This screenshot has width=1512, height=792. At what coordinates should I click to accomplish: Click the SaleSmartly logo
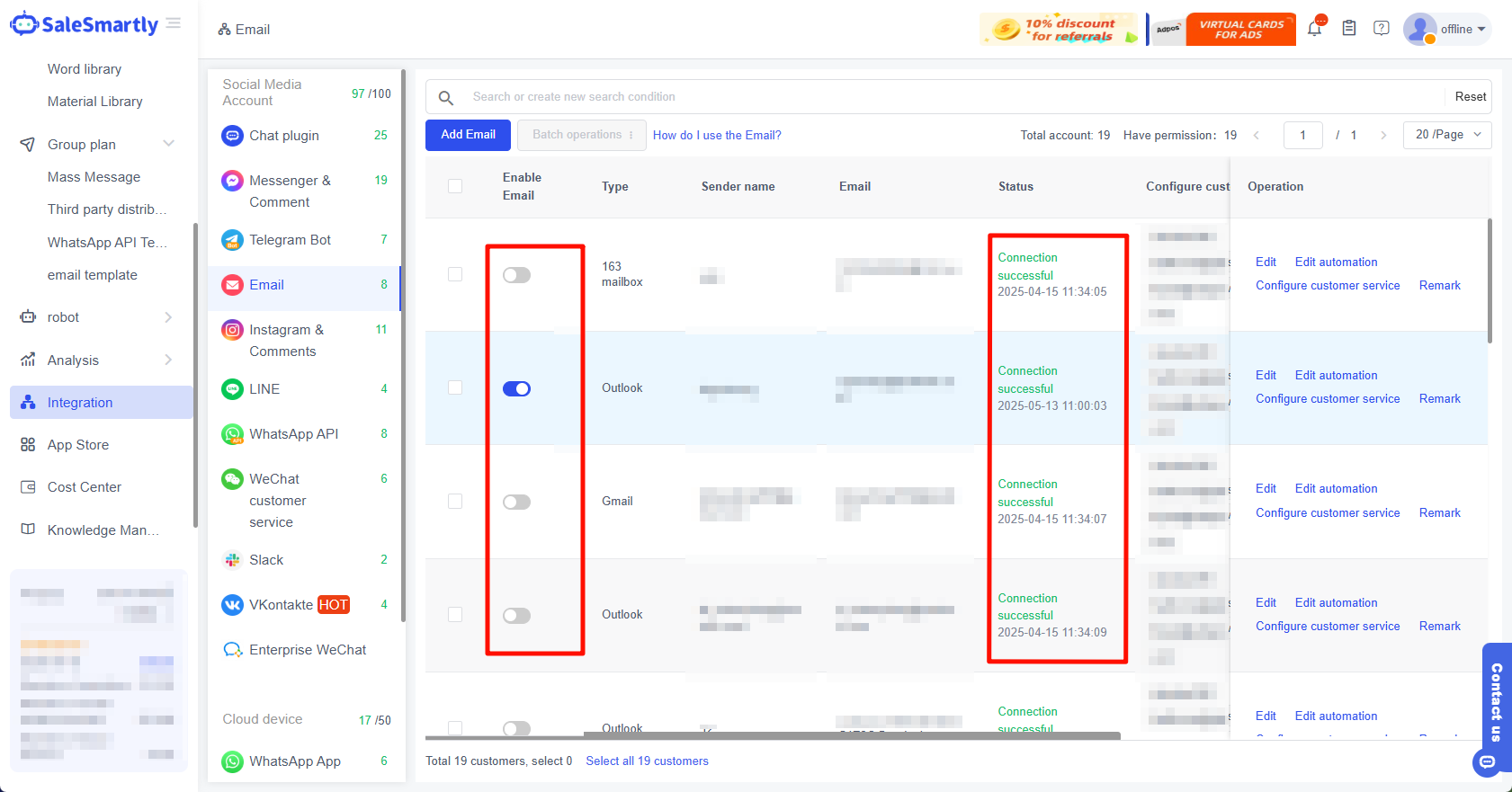(84, 24)
